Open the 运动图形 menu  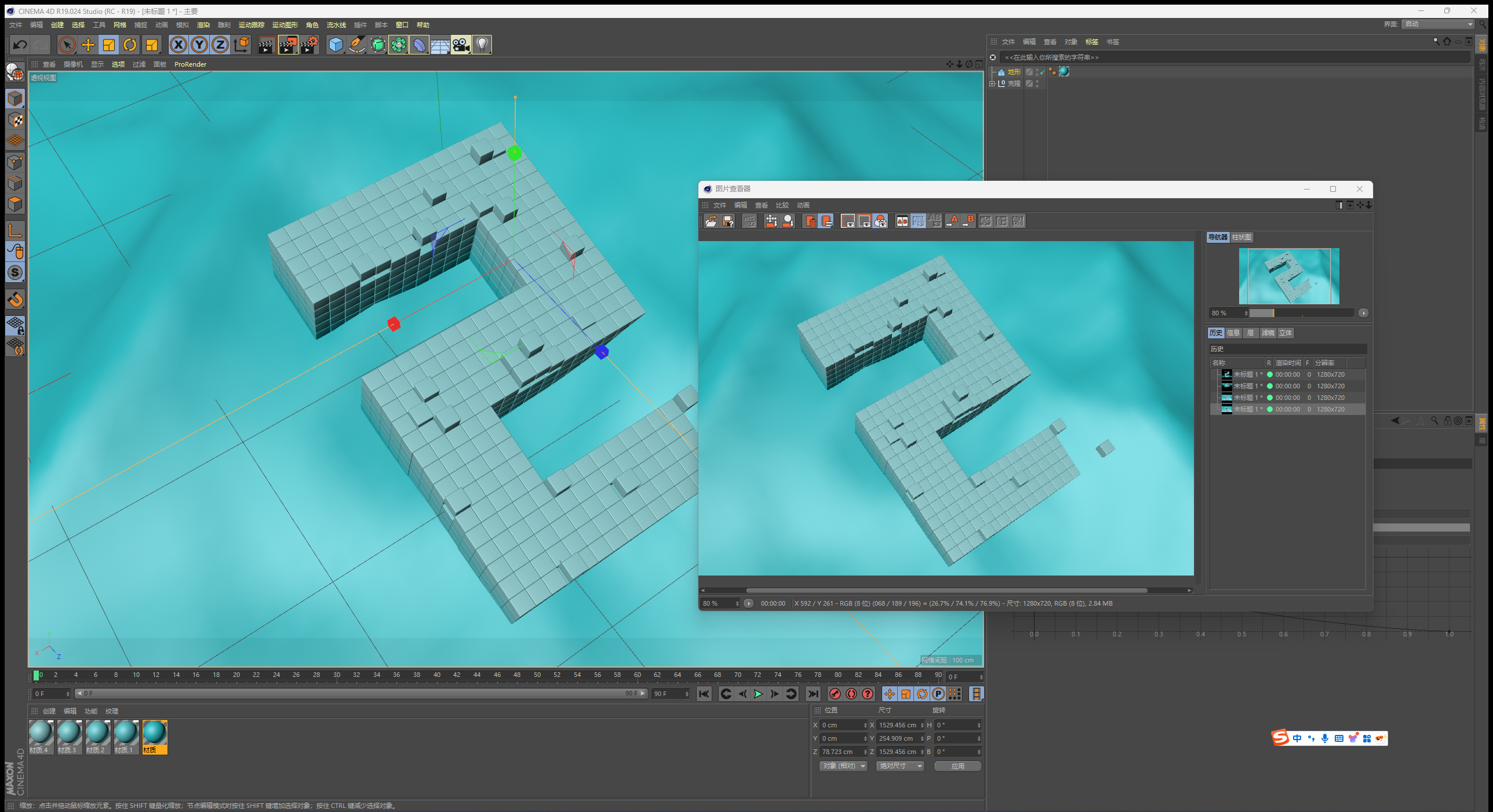point(285,25)
